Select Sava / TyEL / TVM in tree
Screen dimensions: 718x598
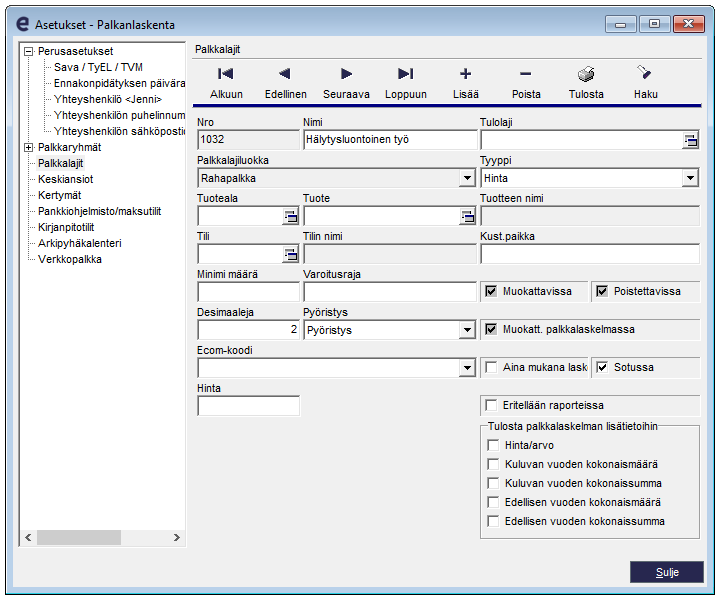coord(98,67)
